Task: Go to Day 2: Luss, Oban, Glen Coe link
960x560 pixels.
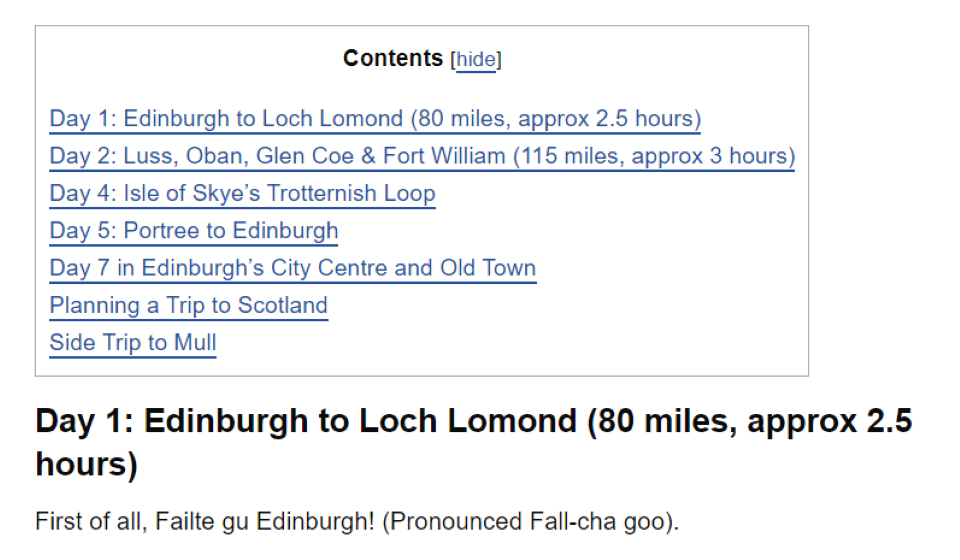Action: pos(421,156)
